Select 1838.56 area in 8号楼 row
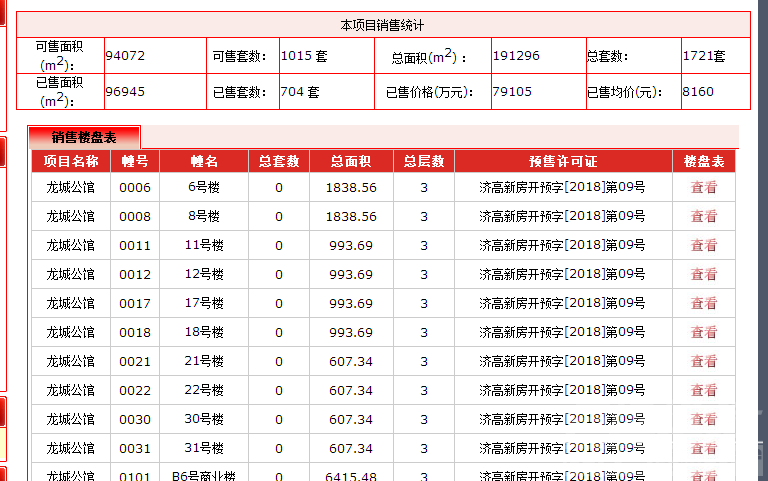The image size is (768, 481). pos(351,216)
